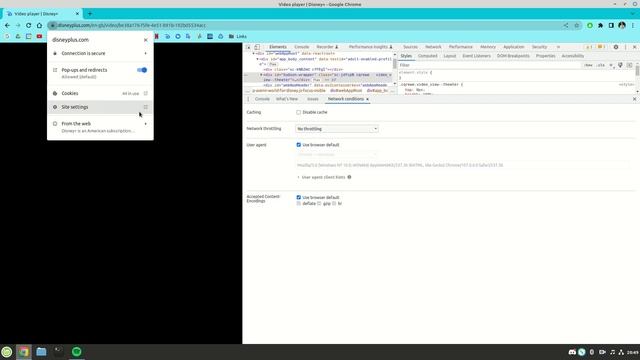Open DevTools settings gear
The height and width of the screenshot is (360, 640).
click(x=616, y=47)
